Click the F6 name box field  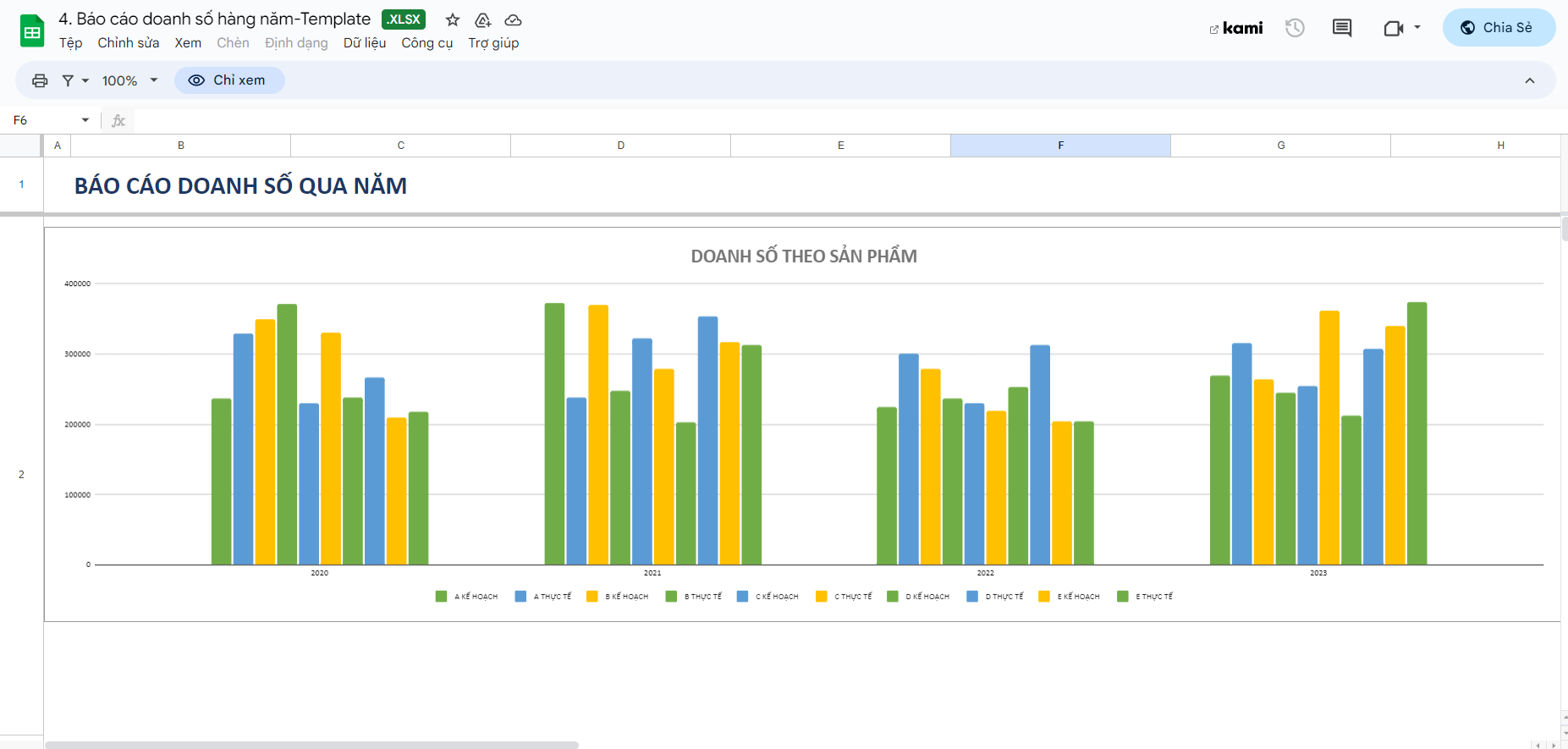[42, 120]
